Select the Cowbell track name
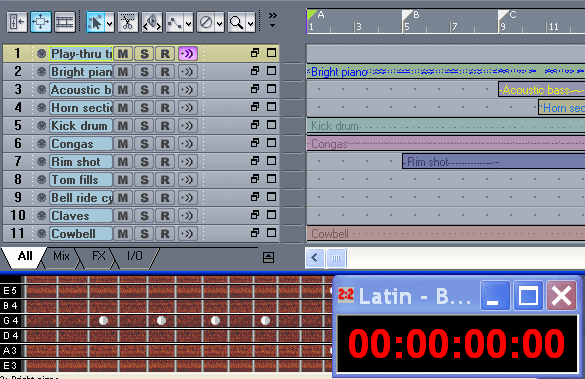Screen dimensions: 585x379 point(81,234)
